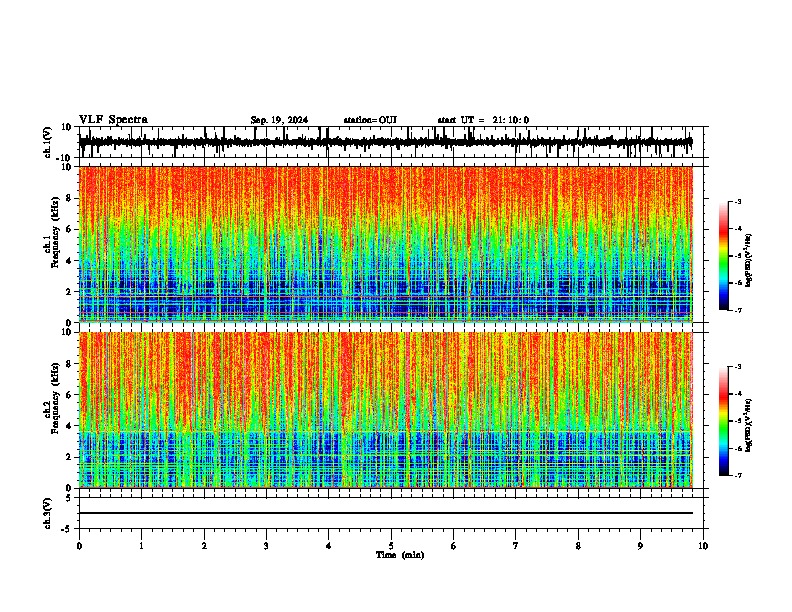This screenshot has width=792, height=612.
Task: Click the ch.1 spectrogram color scale bar
Action: pos(724,256)
